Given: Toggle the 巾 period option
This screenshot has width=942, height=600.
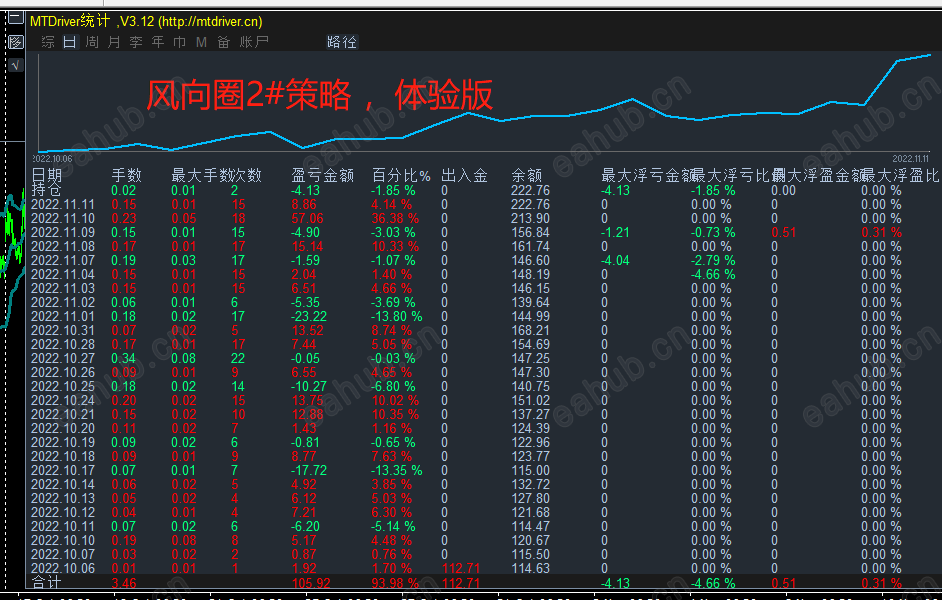Looking at the screenshot, I should tap(179, 42).
